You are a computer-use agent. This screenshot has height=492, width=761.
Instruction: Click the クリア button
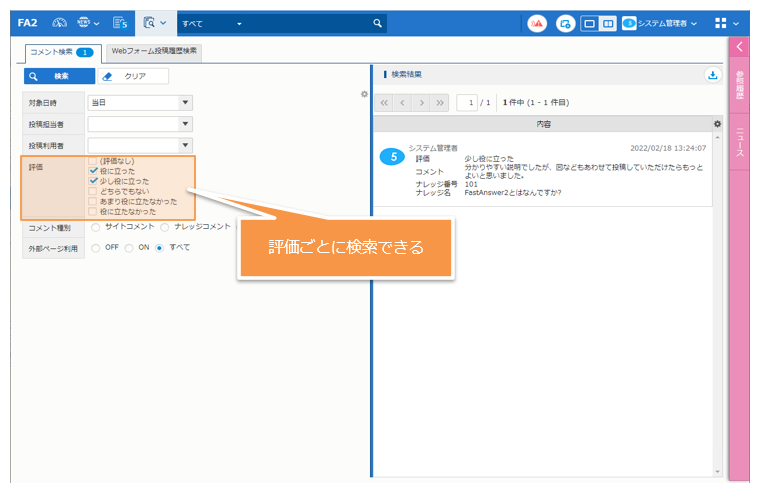[135, 76]
